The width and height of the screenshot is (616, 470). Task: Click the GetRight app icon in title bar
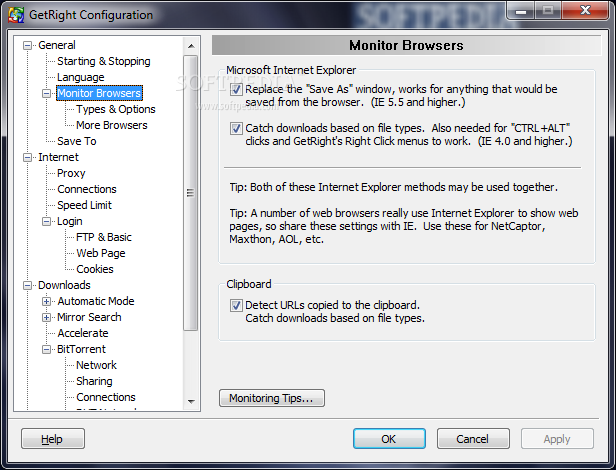coord(16,15)
